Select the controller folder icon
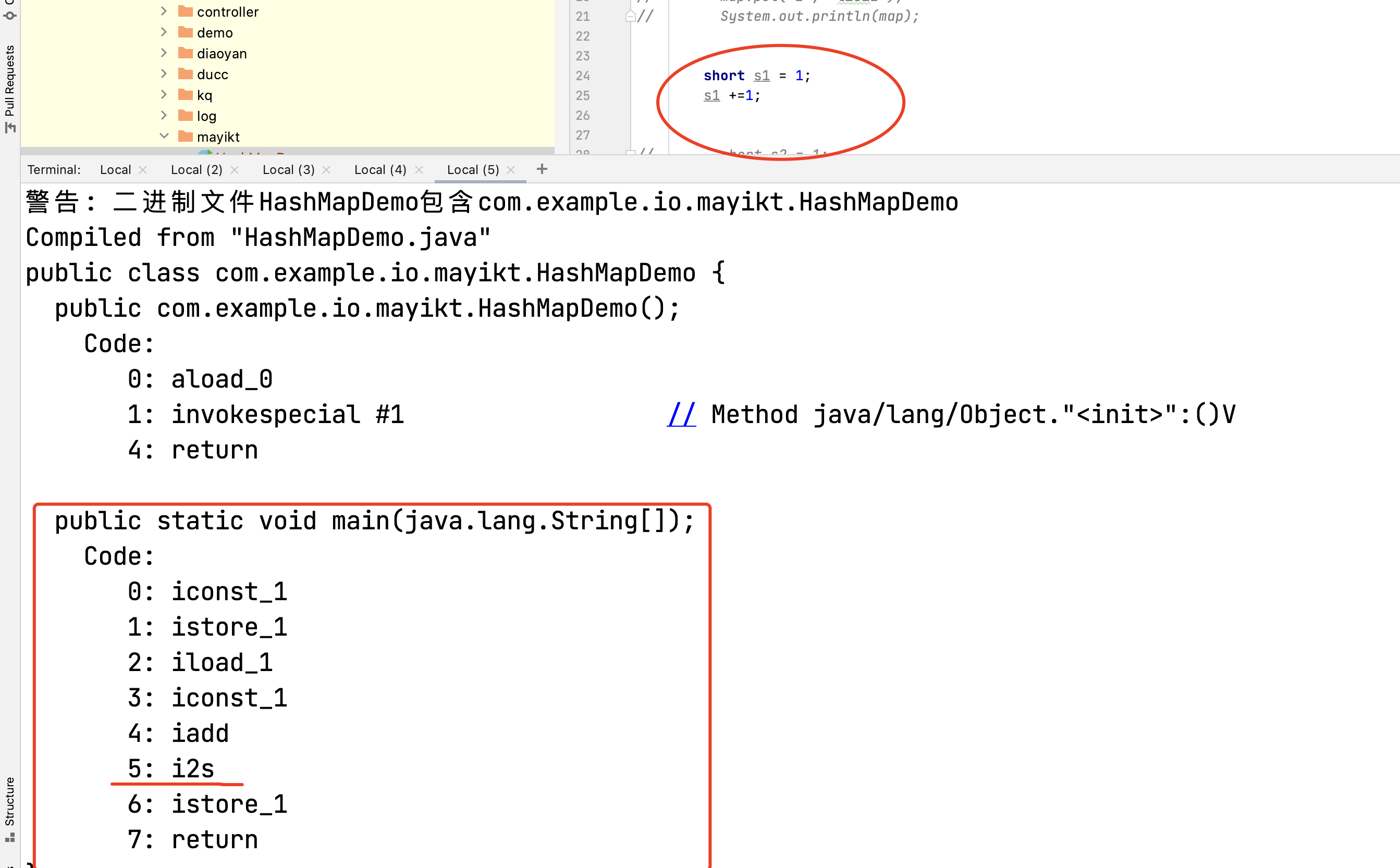Image resolution: width=1400 pixels, height=868 pixels. [x=186, y=11]
